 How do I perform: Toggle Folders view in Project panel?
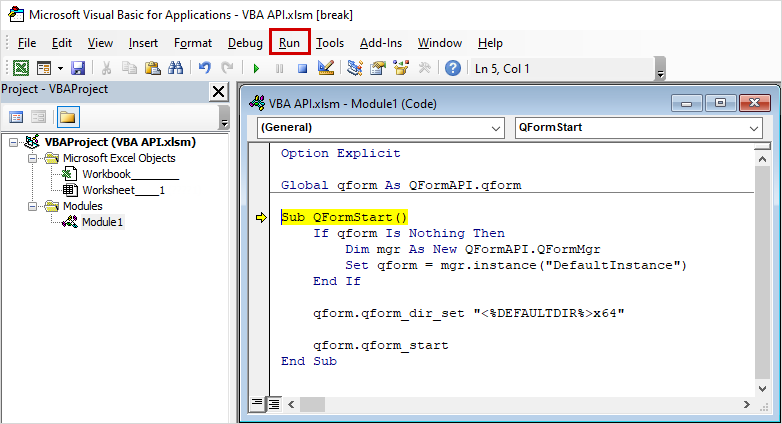pos(68,117)
